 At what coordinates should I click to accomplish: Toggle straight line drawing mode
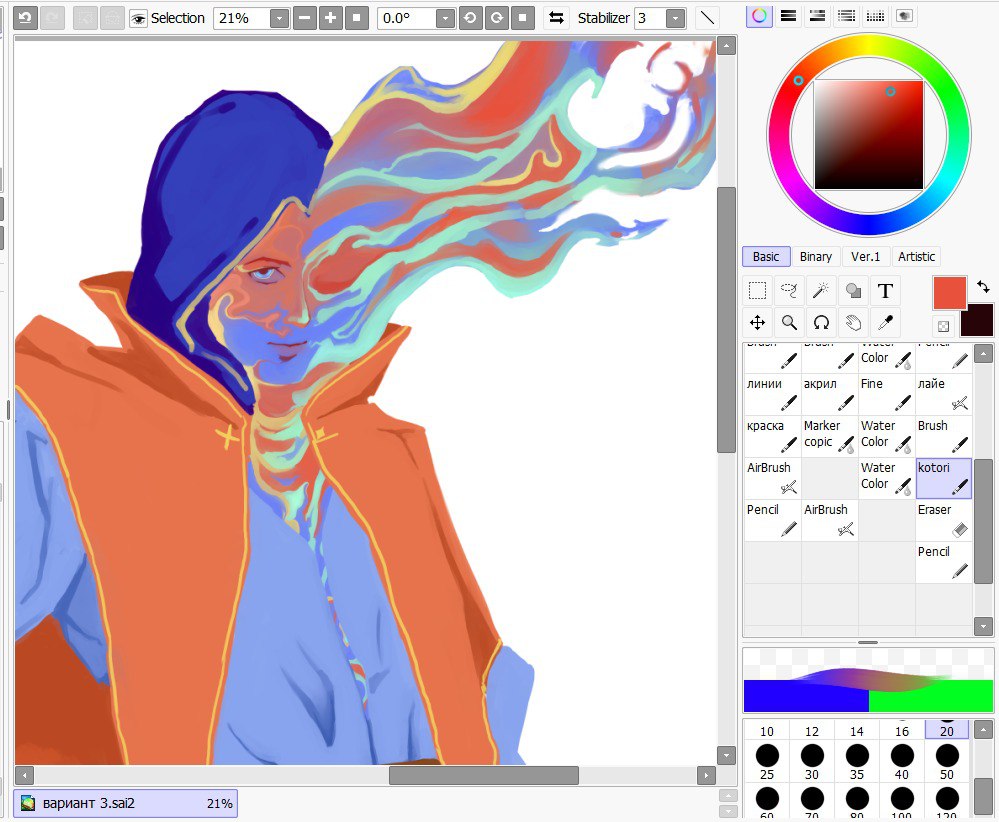coord(707,18)
